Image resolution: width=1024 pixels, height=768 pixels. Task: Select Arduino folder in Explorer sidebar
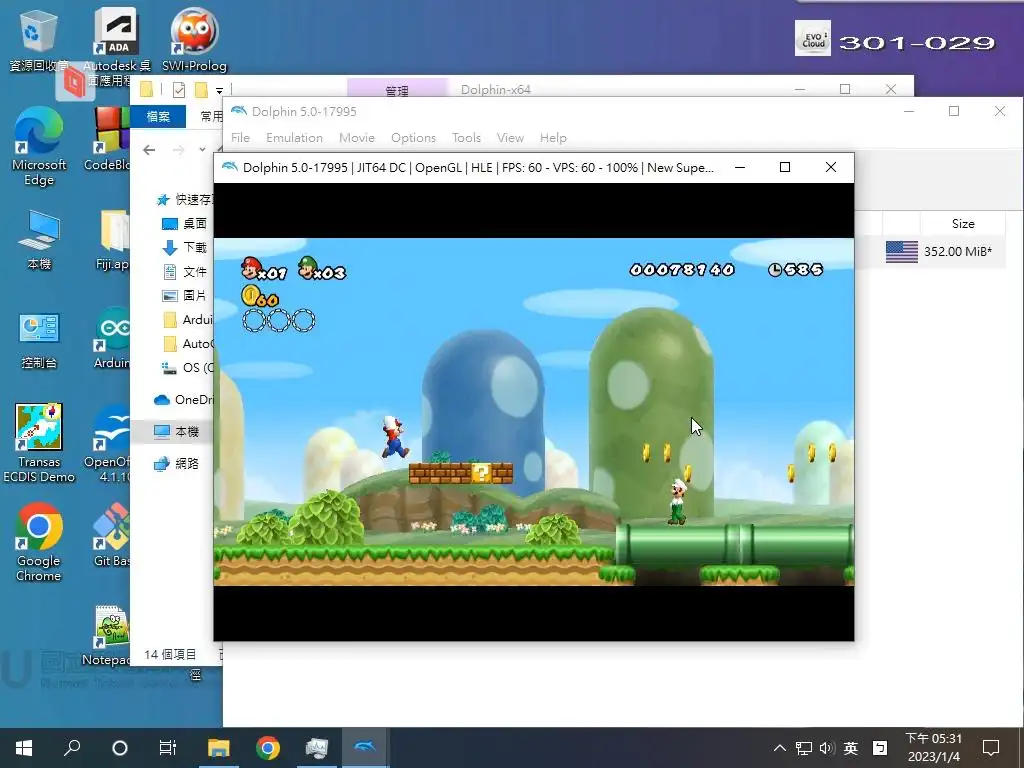click(x=188, y=319)
